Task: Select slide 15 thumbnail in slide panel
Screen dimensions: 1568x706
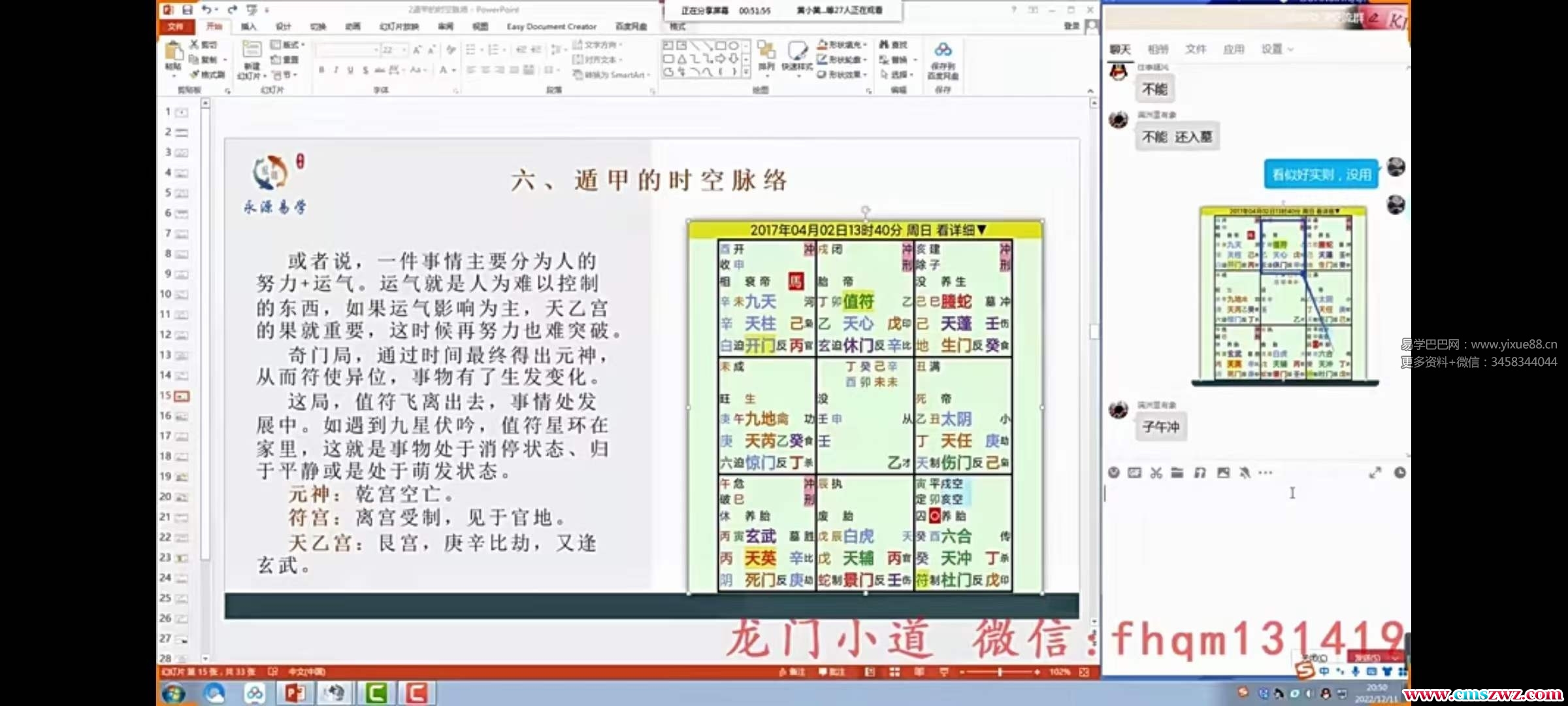Action: coord(182,396)
